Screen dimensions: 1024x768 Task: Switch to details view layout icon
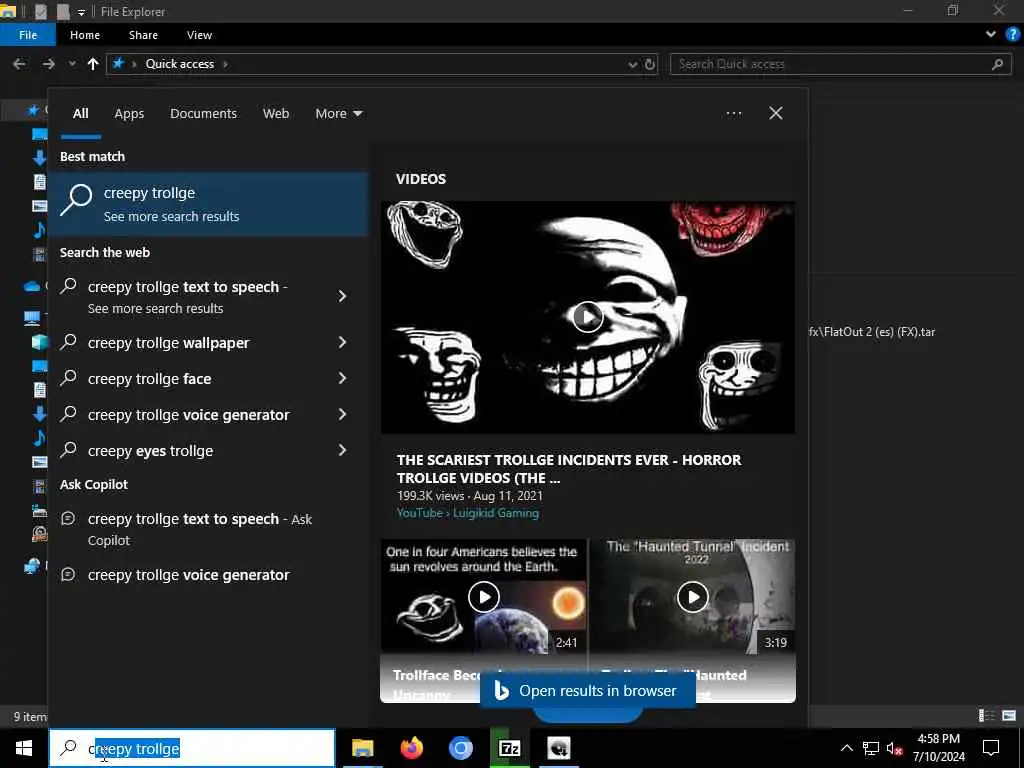(x=987, y=716)
